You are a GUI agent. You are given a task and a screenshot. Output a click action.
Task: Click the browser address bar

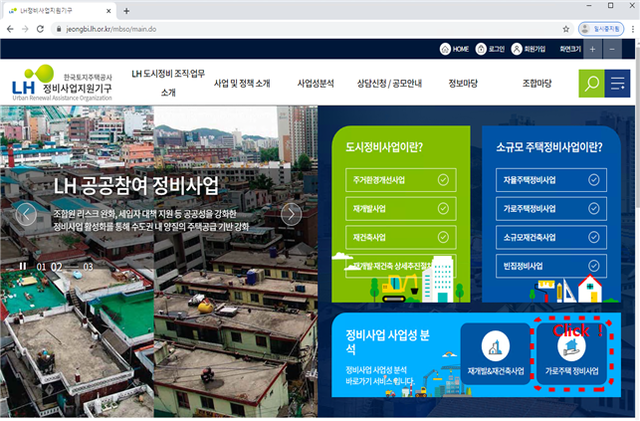coord(312,29)
